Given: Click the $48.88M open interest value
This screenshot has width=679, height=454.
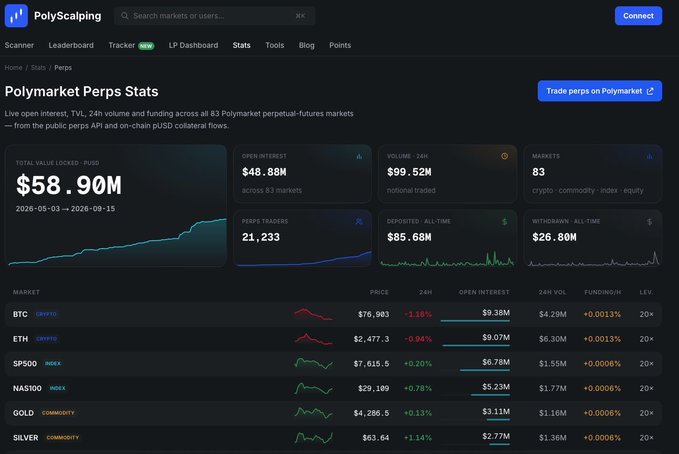Looking at the screenshot, I should [x=264, y=172].
